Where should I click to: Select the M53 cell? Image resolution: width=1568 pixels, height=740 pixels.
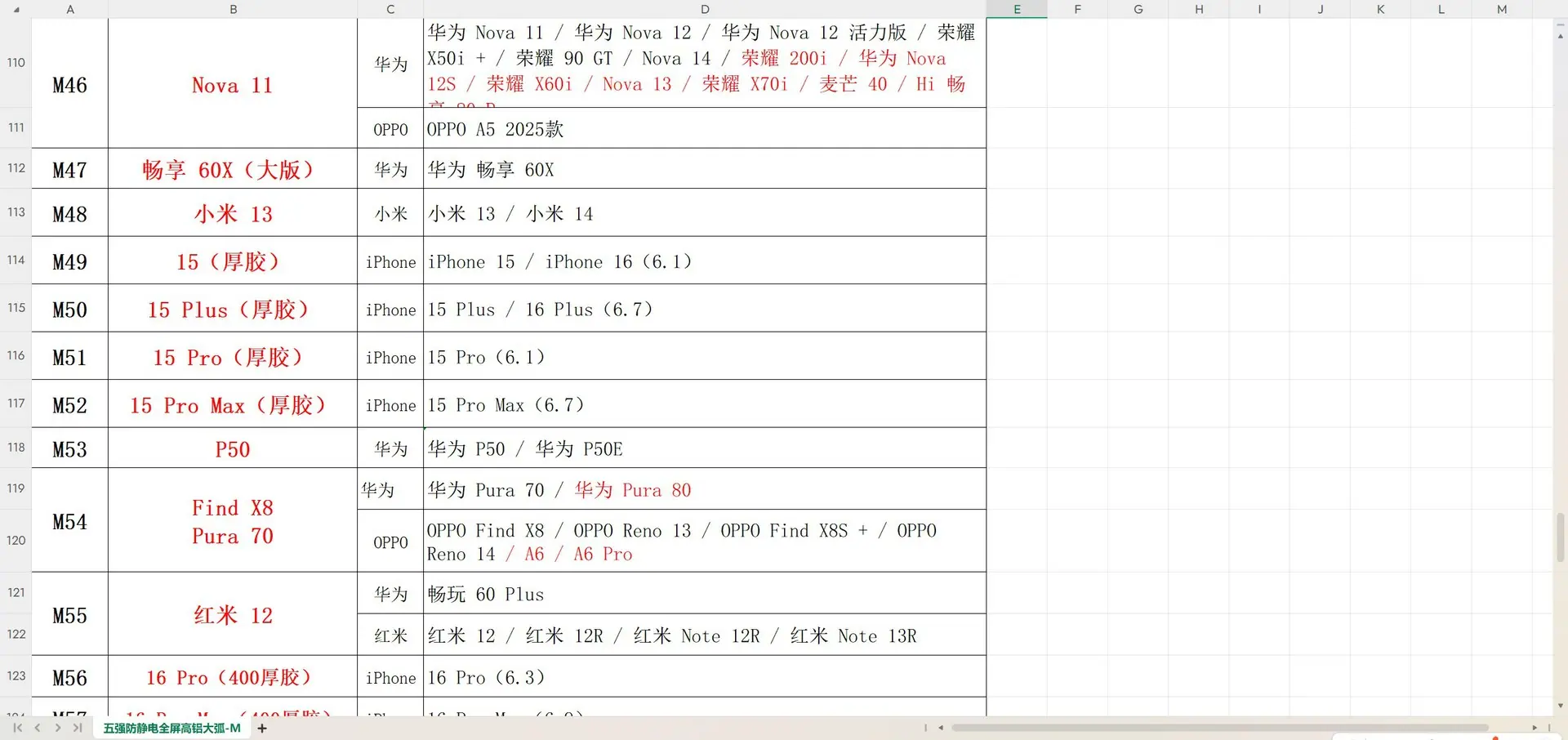point(70,448)
